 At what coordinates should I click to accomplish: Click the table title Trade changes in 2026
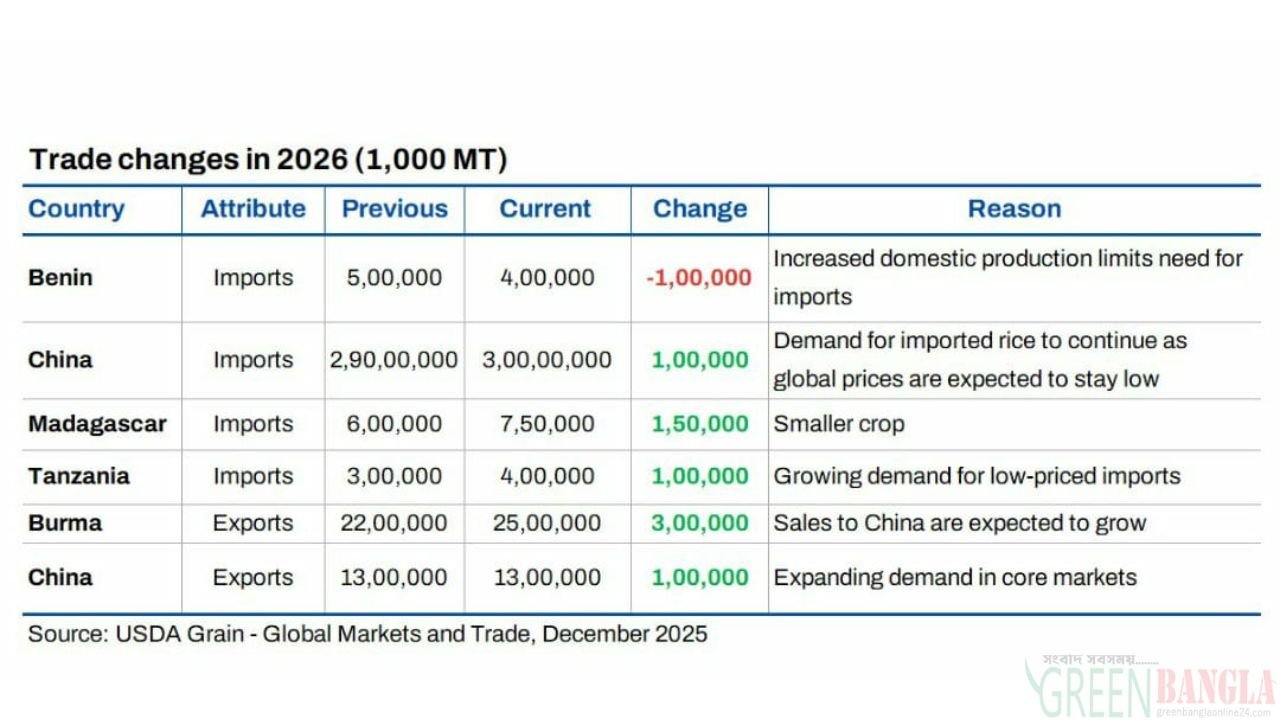tap(268, 159)
